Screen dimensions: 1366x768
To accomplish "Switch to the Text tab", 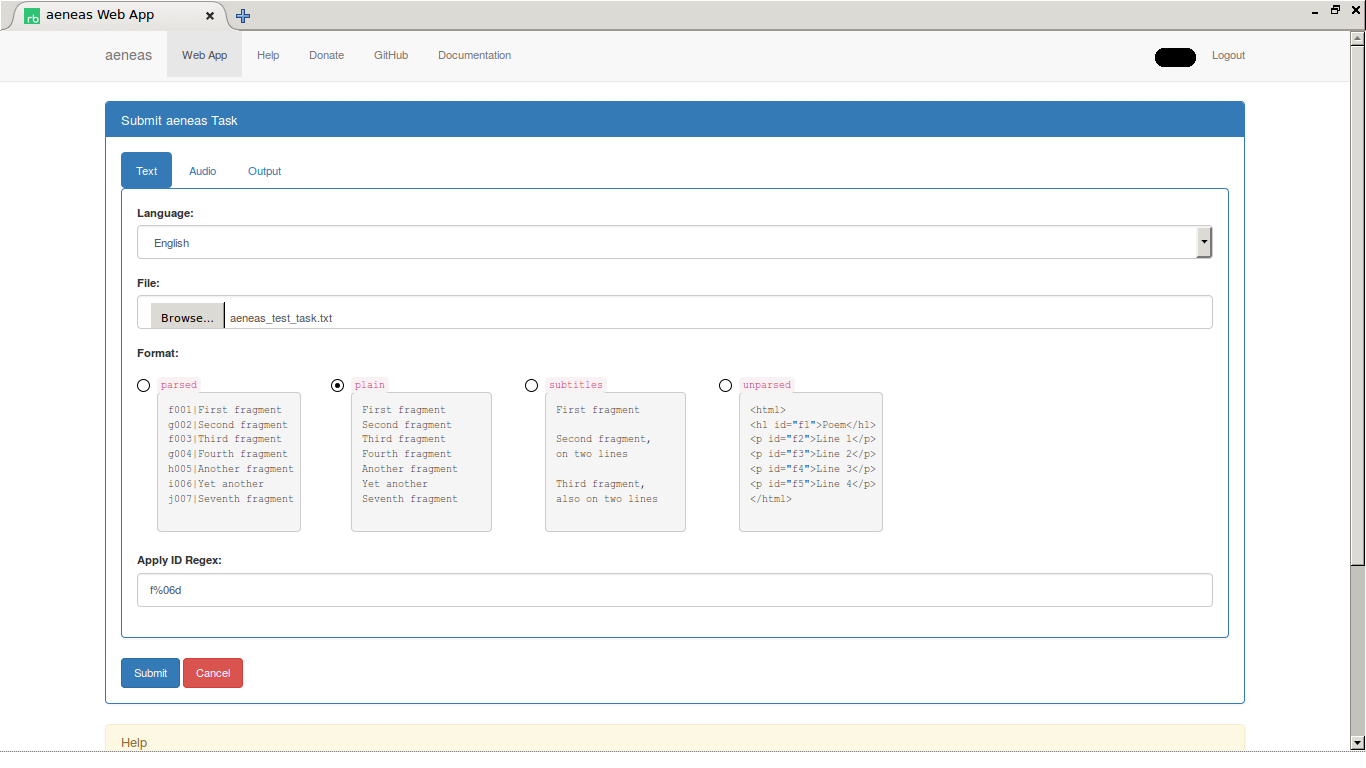I will (147, 171).
